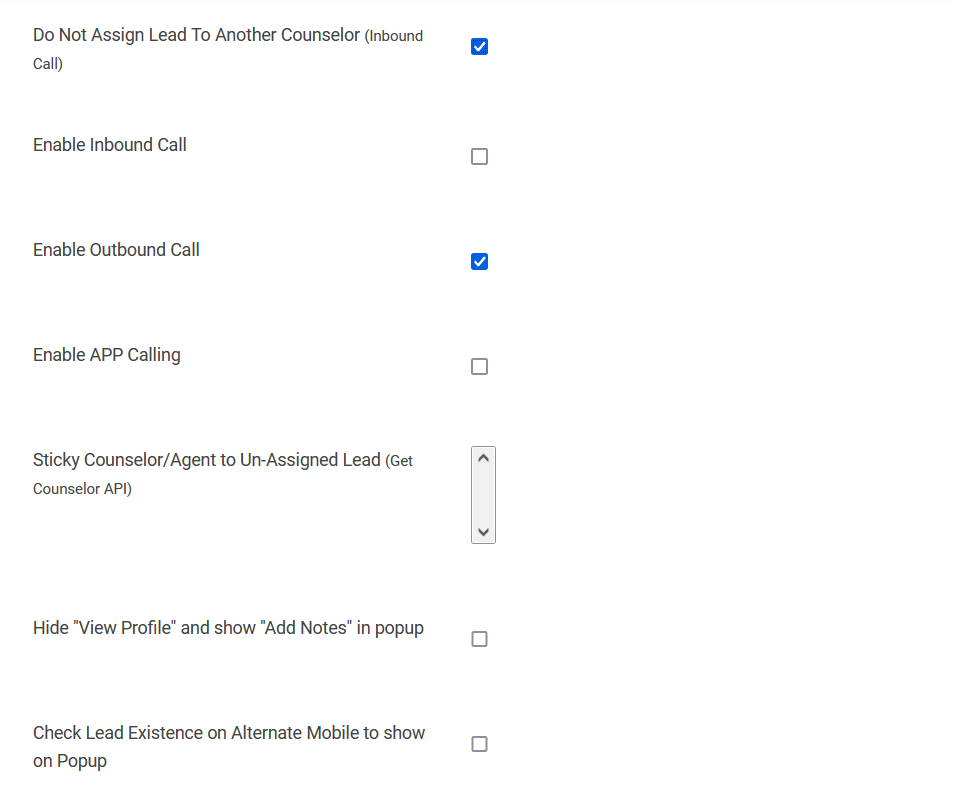Click the "Counselor API)" hint text
This screenshot has width=955, height=798.
pos(82,489)
